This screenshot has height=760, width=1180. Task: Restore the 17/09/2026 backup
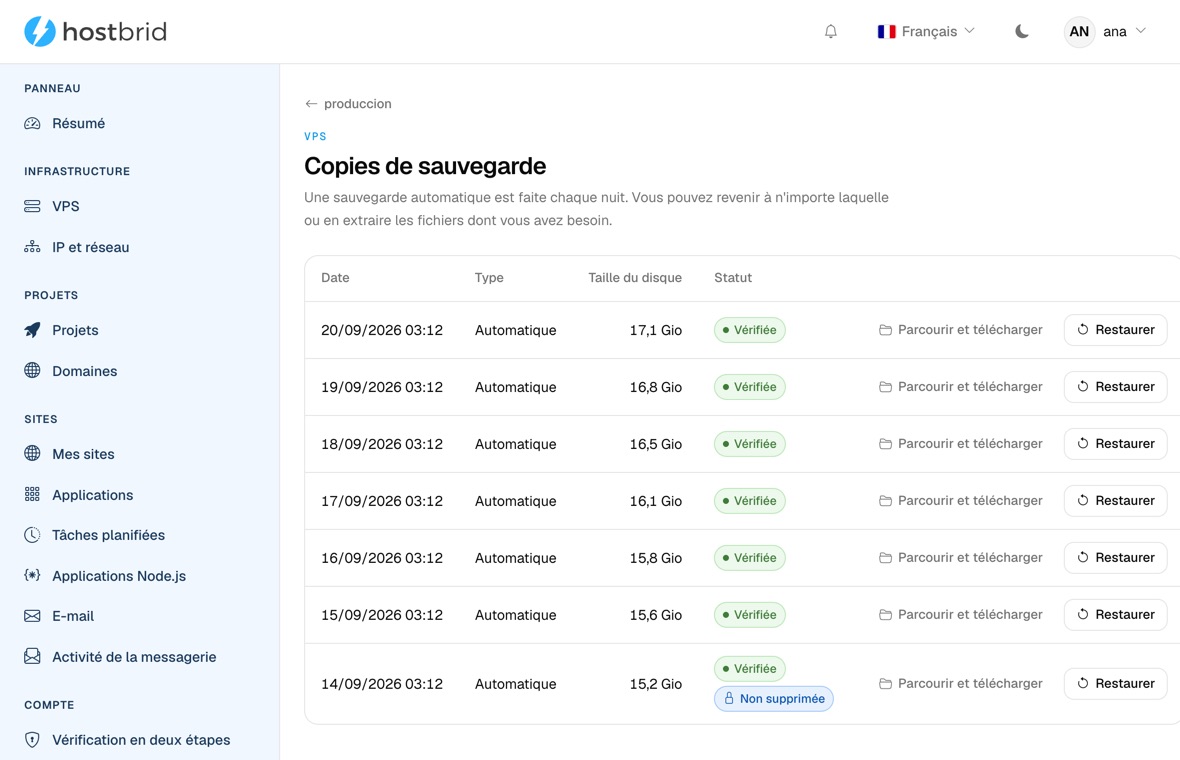pyautogui.click(x=1115, y=500)
